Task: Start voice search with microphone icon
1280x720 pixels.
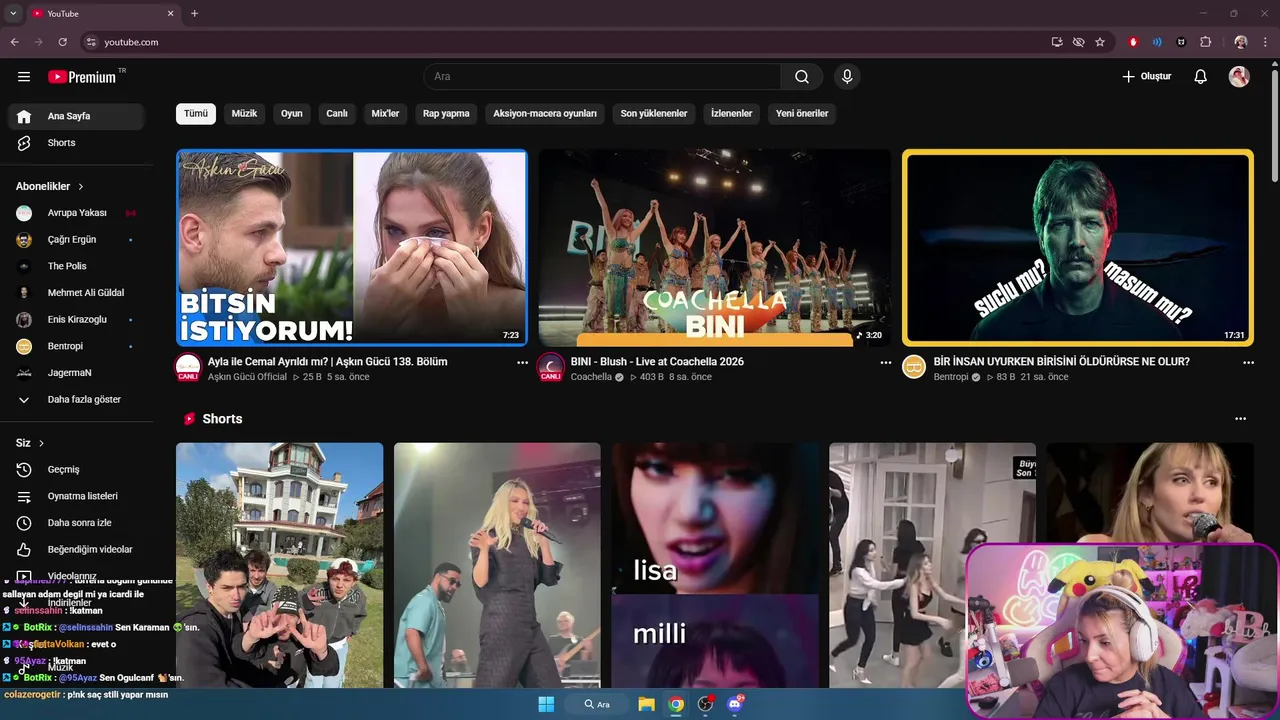Action: [x=847, y=77]
